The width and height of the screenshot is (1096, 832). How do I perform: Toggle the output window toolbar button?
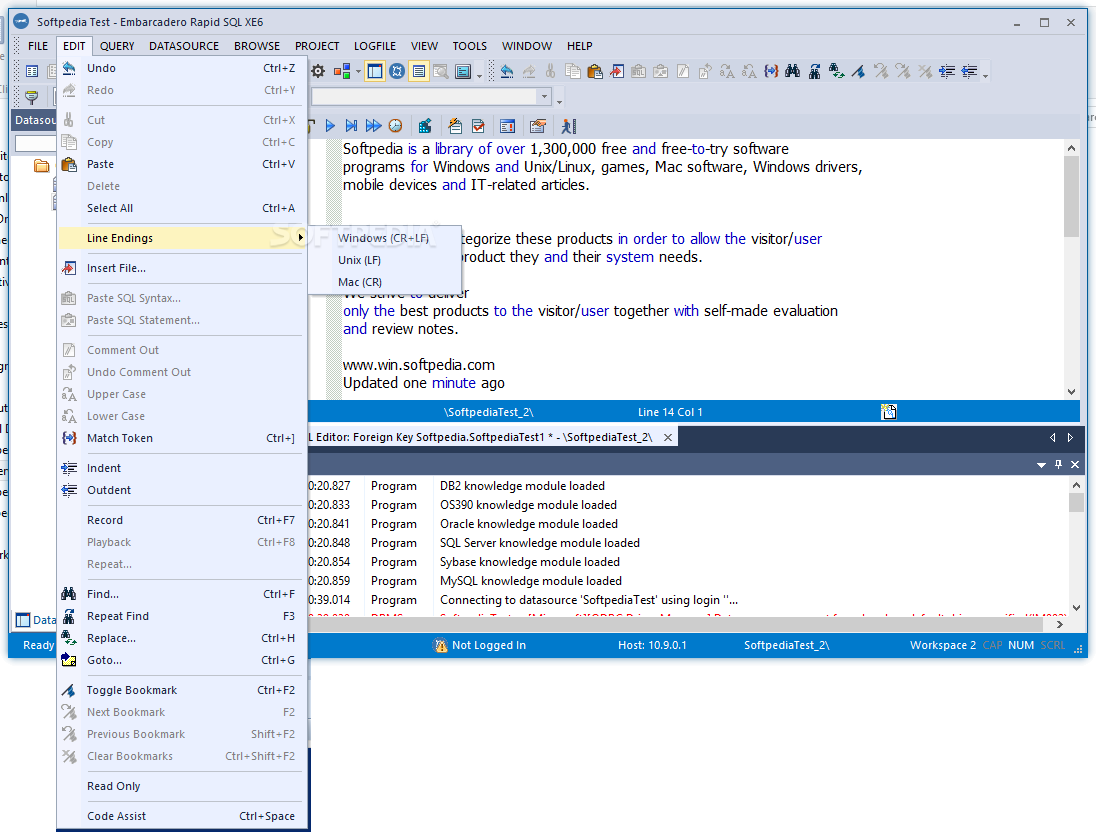[x=463, y=71]
